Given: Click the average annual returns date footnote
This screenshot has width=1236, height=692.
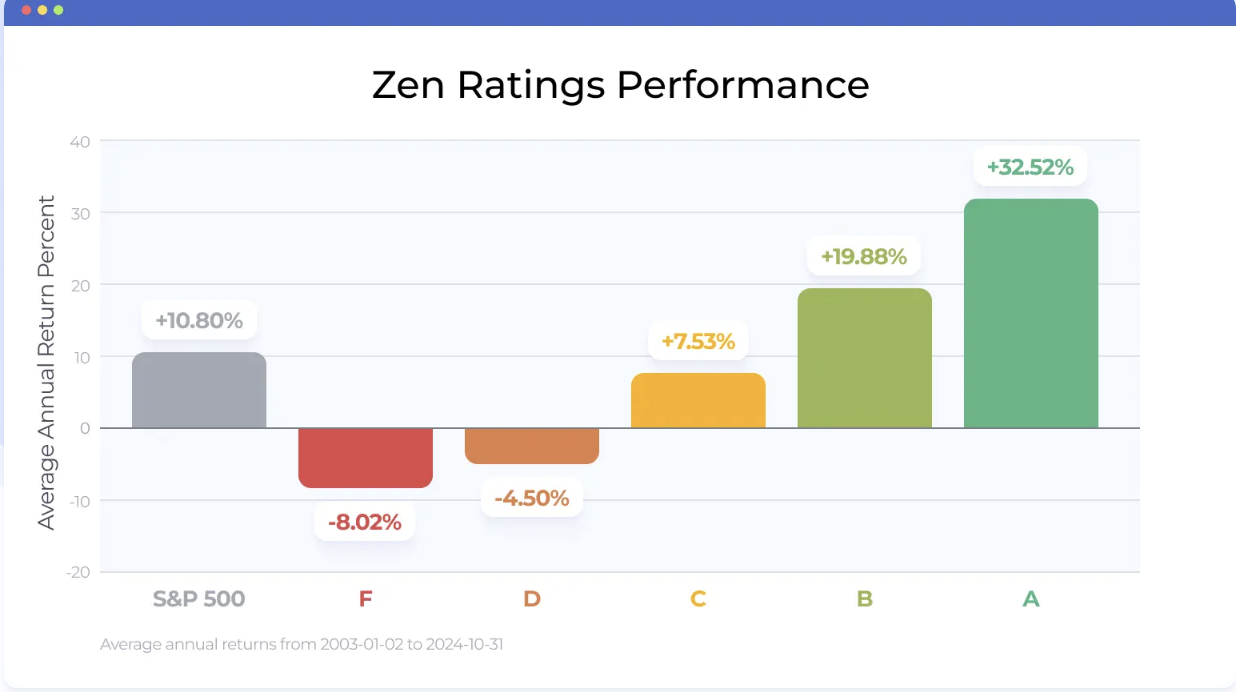Looking at the screenshot, I should point(301,644).
